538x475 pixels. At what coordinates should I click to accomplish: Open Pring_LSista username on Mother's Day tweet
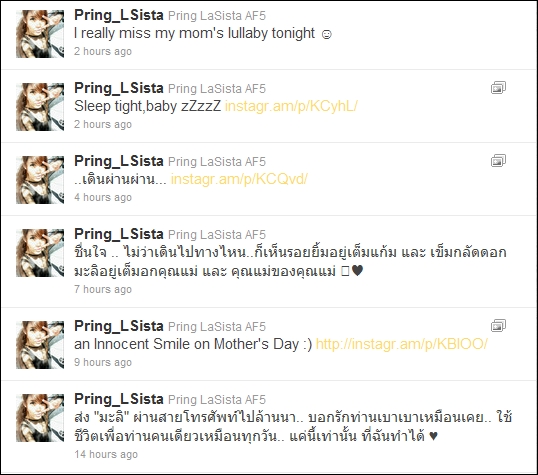coord(119,326)
